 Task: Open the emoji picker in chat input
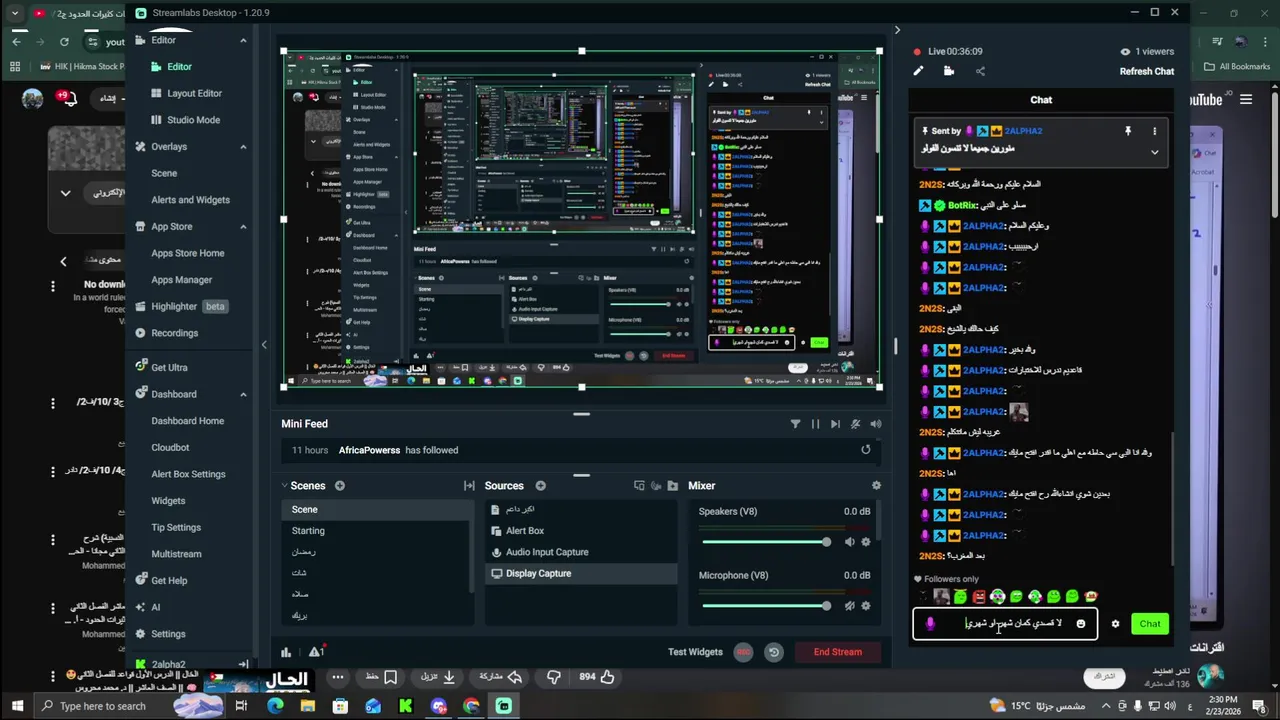click(x=1080, y=624)
